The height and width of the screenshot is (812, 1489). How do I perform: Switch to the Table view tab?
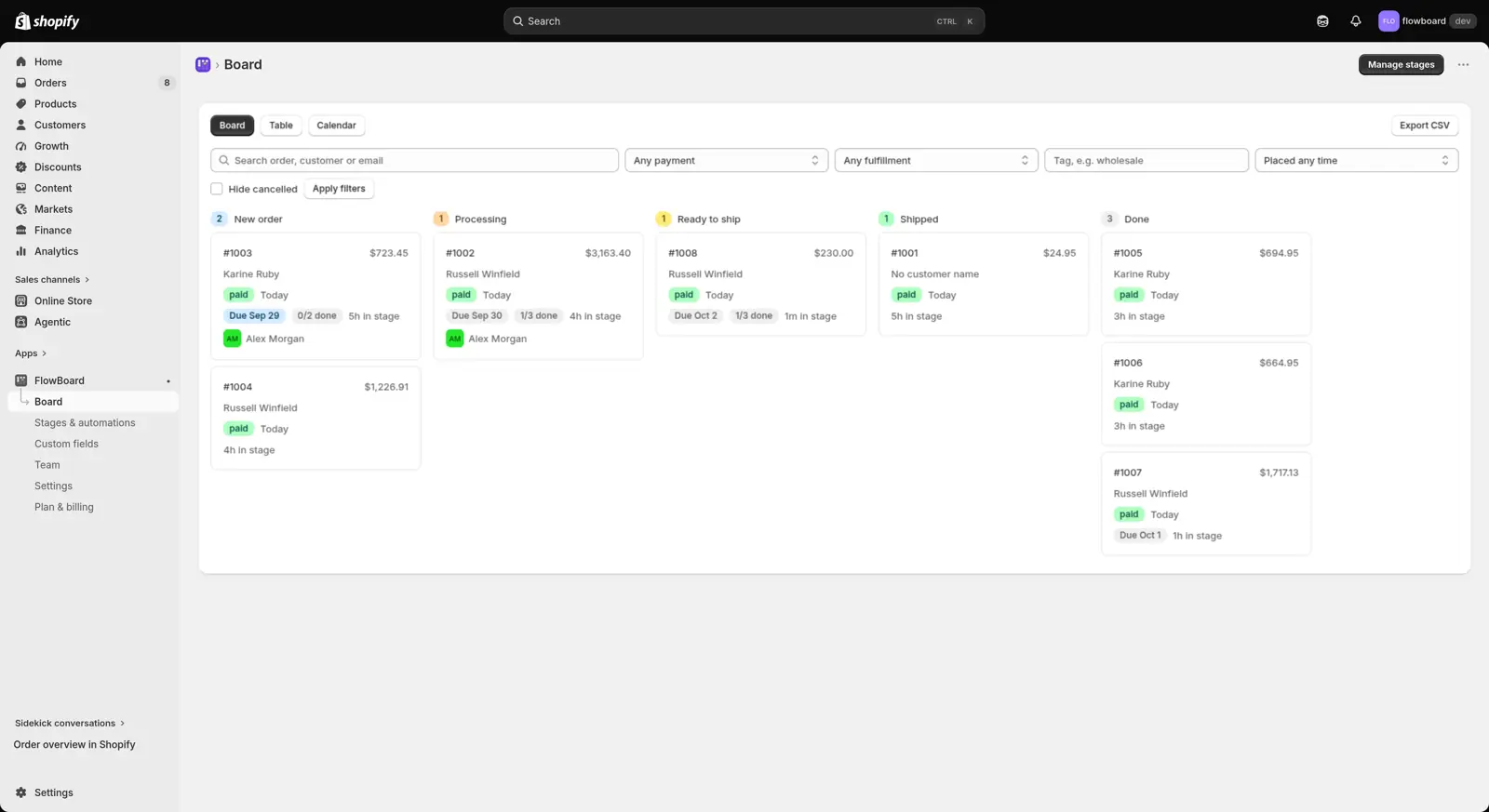point(281,126)
